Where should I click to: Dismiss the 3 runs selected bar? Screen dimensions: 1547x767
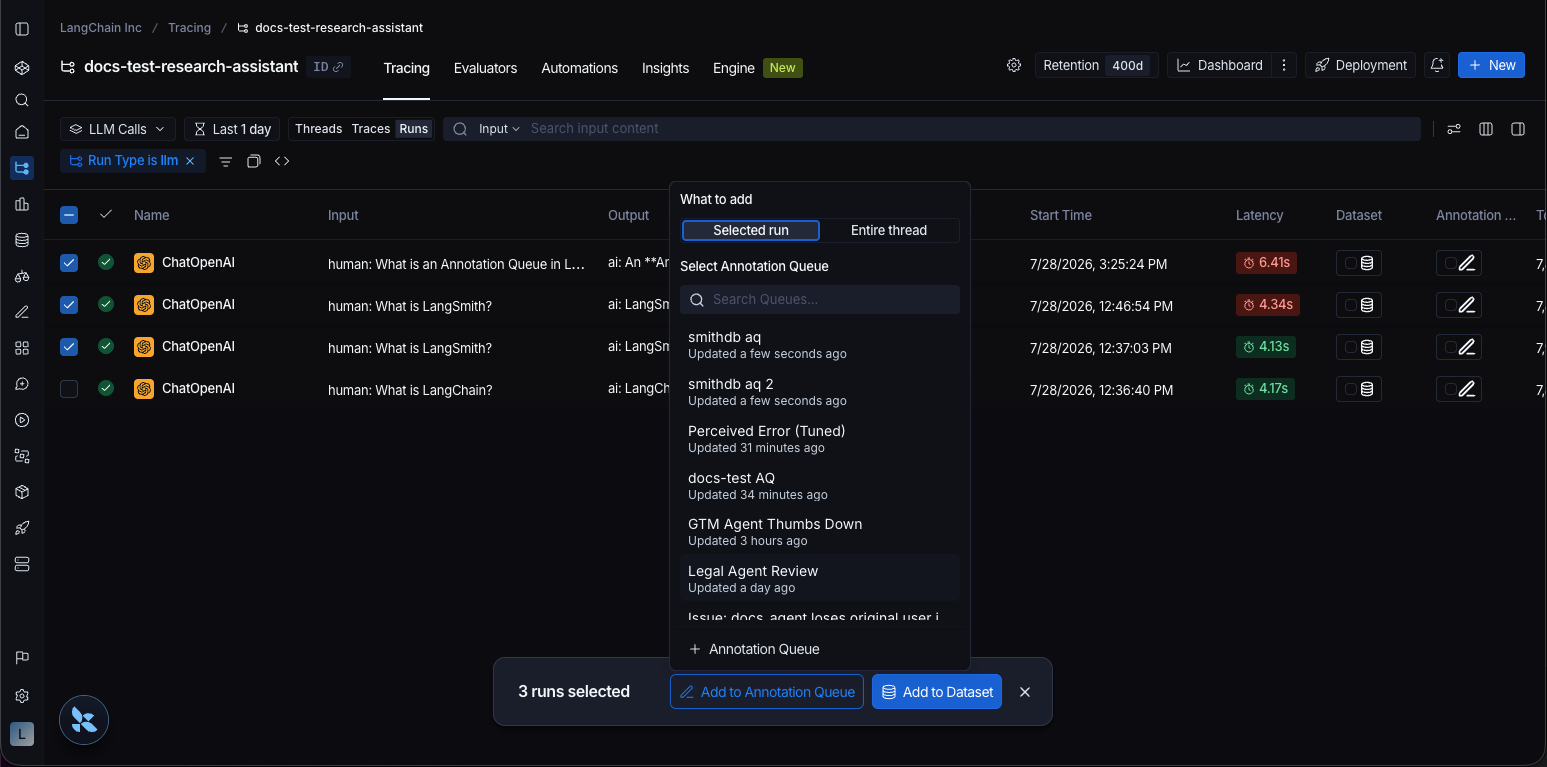pyautogui.click(x=1025, y=692)
